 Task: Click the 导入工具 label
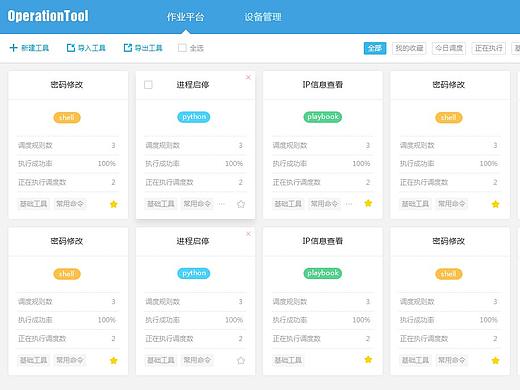coord(92,48)
